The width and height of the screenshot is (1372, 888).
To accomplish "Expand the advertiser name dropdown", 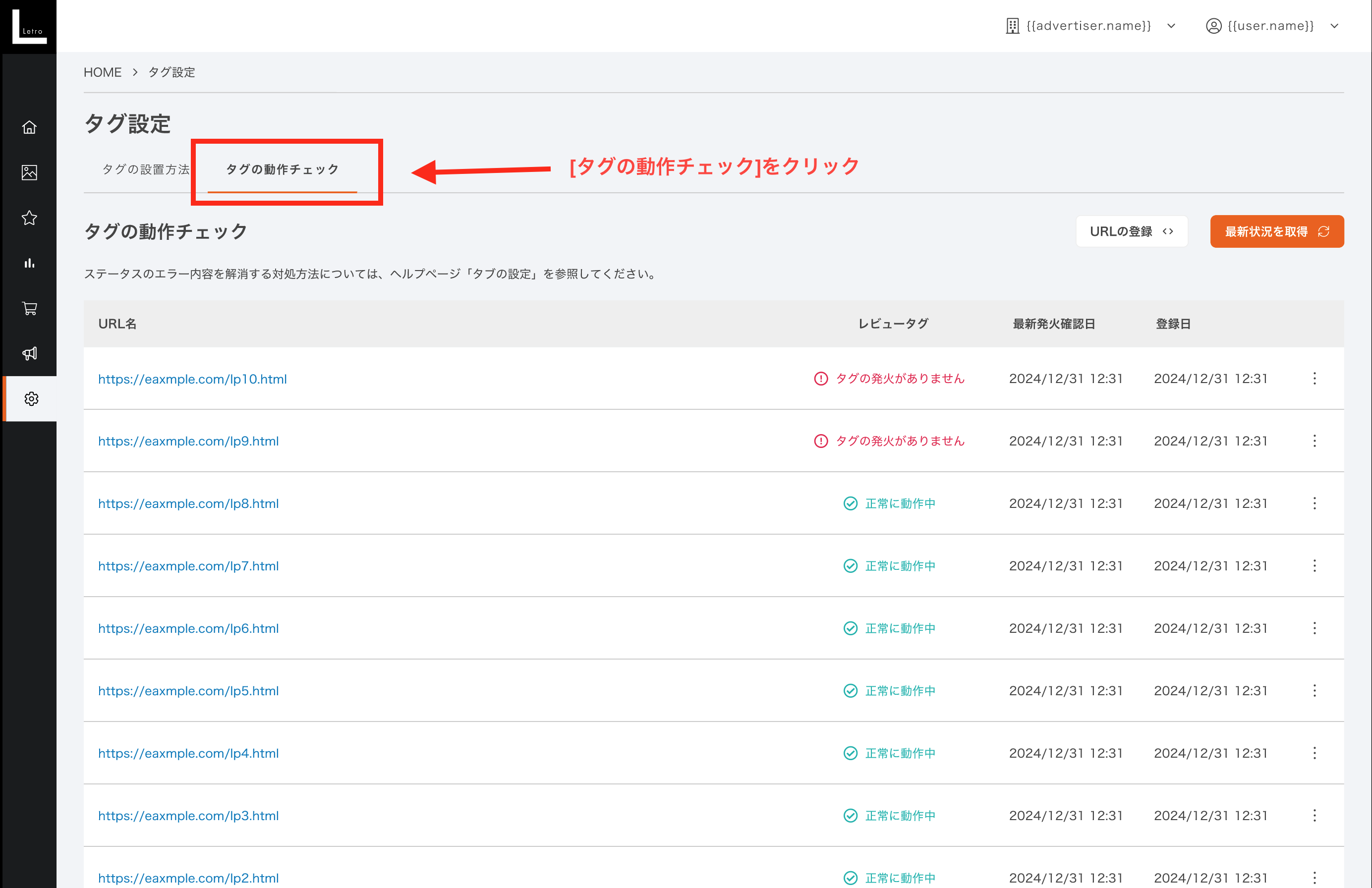I will [1090, 26].
